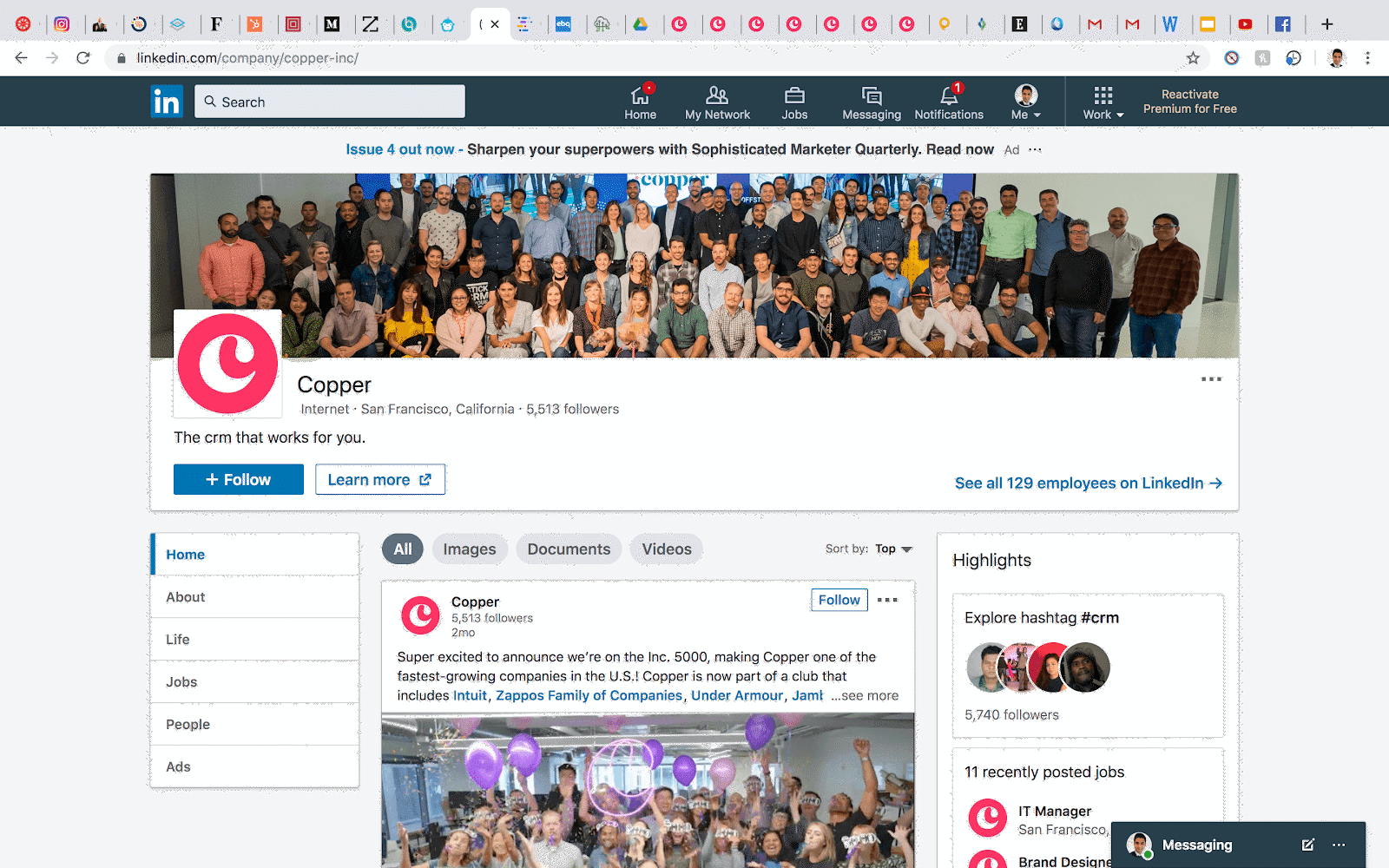Open post options three-dot menu

[x=887, y=600]
